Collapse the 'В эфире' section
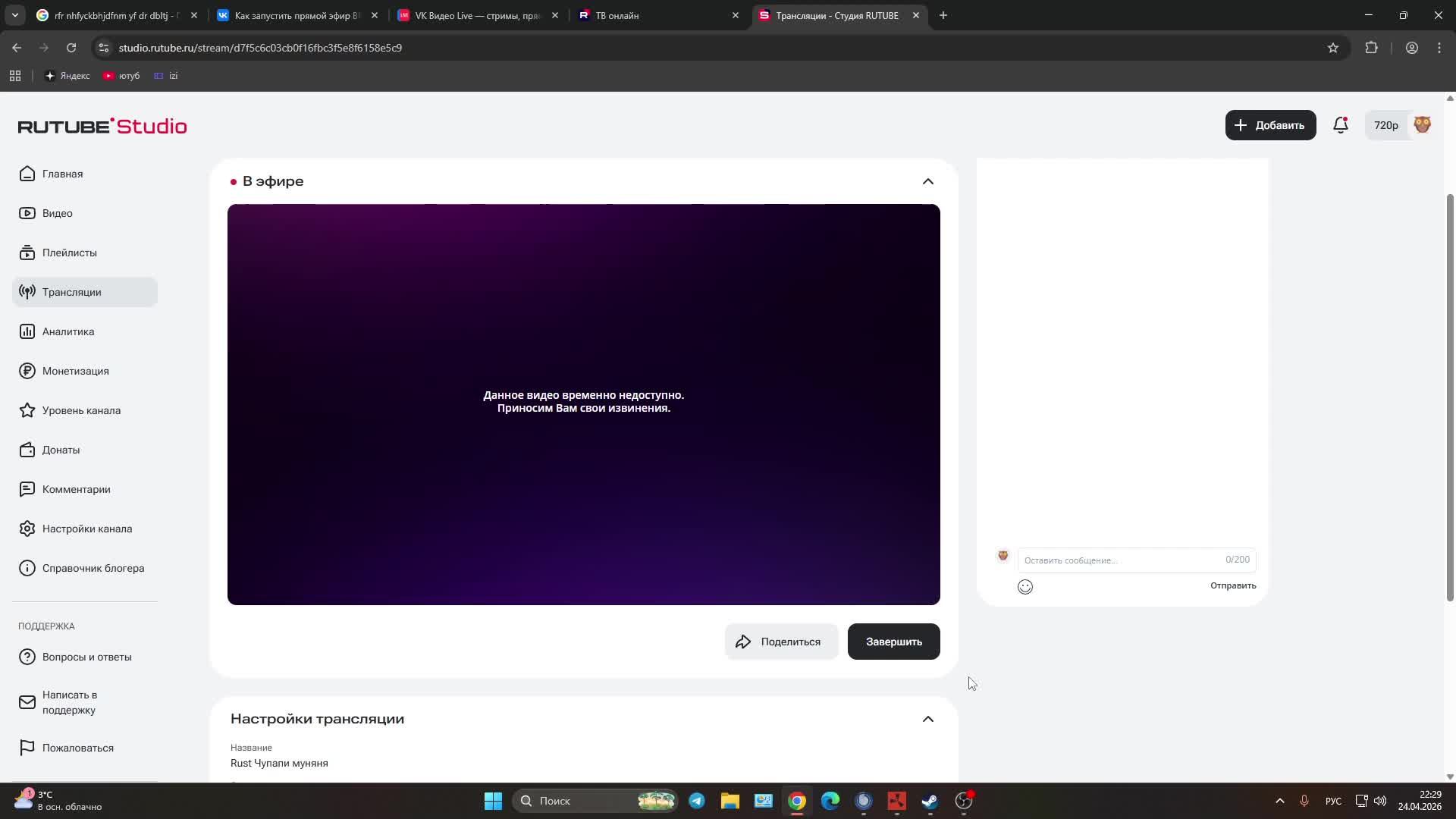 (927, 181)
